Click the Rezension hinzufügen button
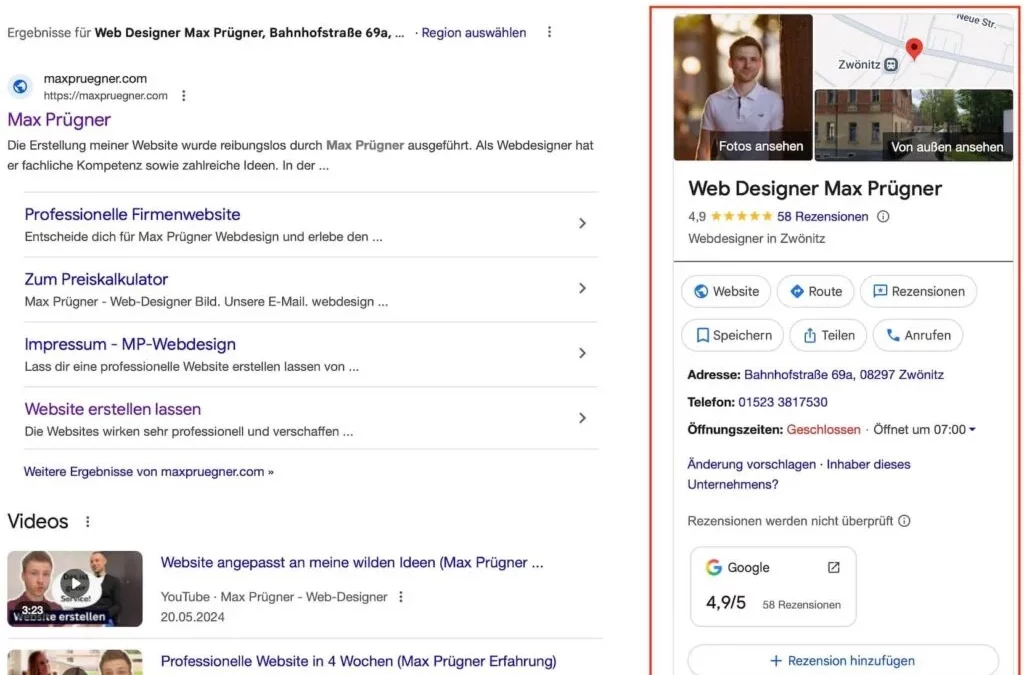Viewport: 1024px width, 675px height. point(842,660)
